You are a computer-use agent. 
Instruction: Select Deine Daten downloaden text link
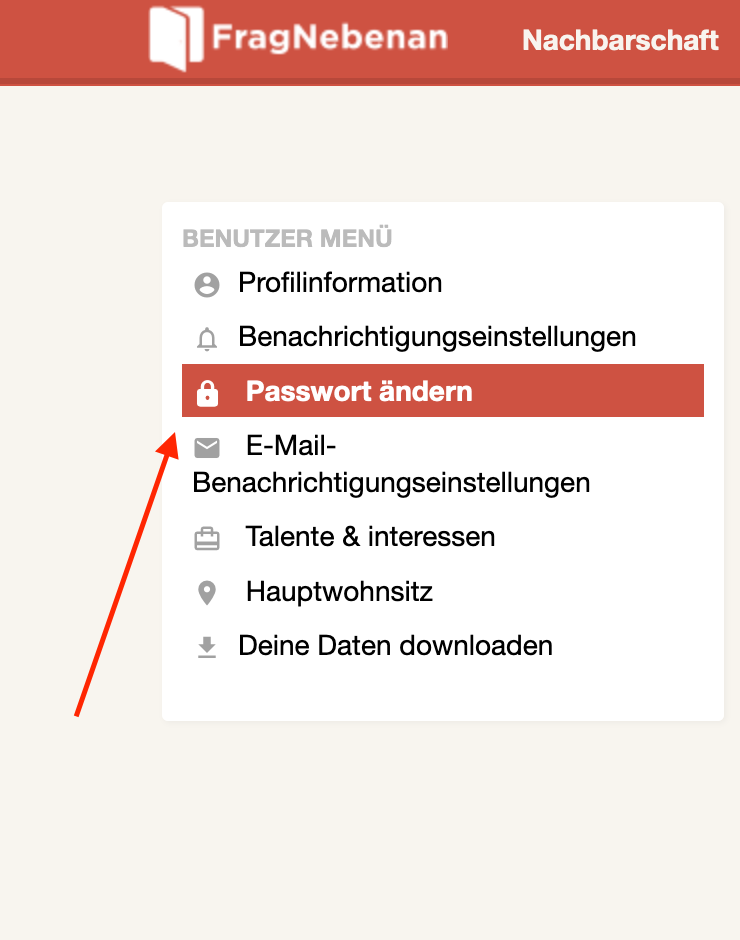[x=395, y=646]
